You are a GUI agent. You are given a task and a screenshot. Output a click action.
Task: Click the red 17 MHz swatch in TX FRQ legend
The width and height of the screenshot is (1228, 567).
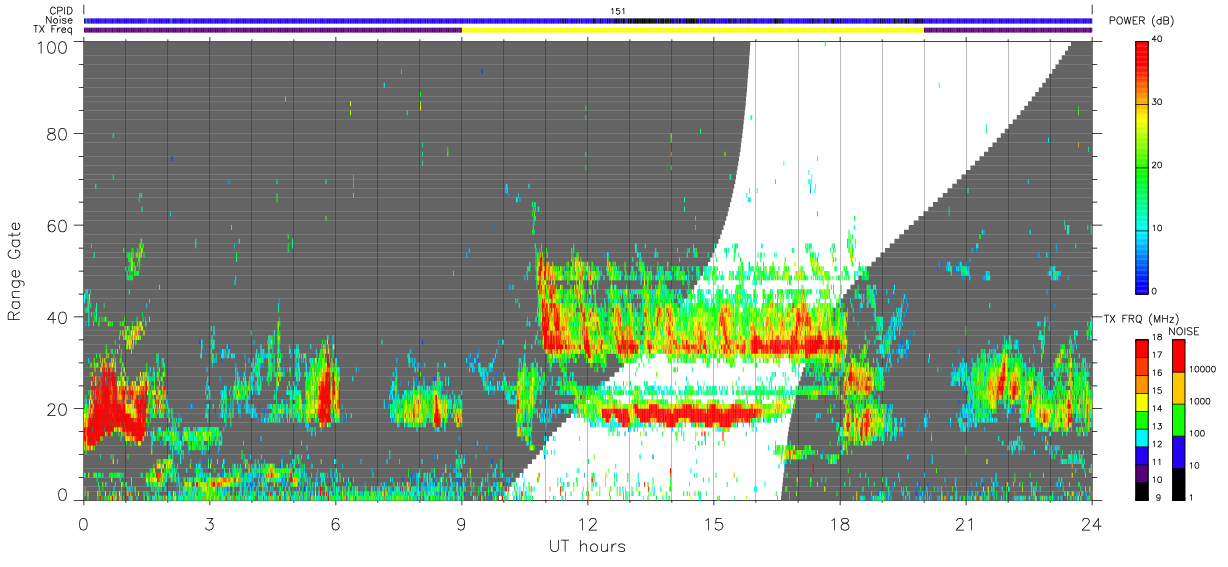1142,348
